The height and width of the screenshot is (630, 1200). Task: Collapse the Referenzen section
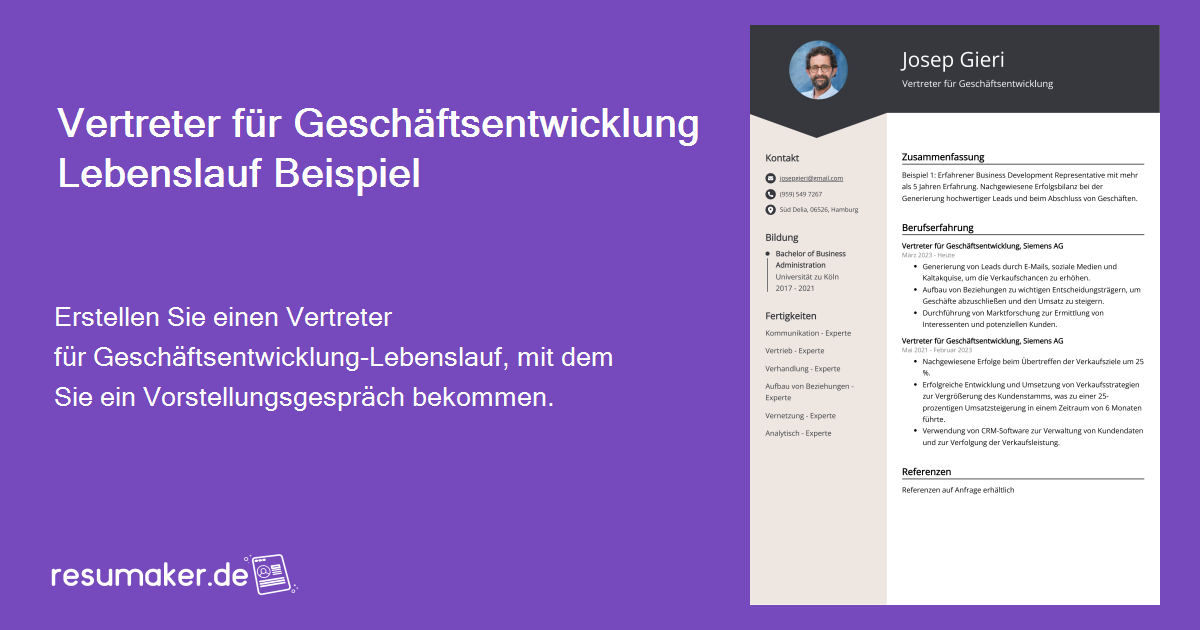click(926, 471)
